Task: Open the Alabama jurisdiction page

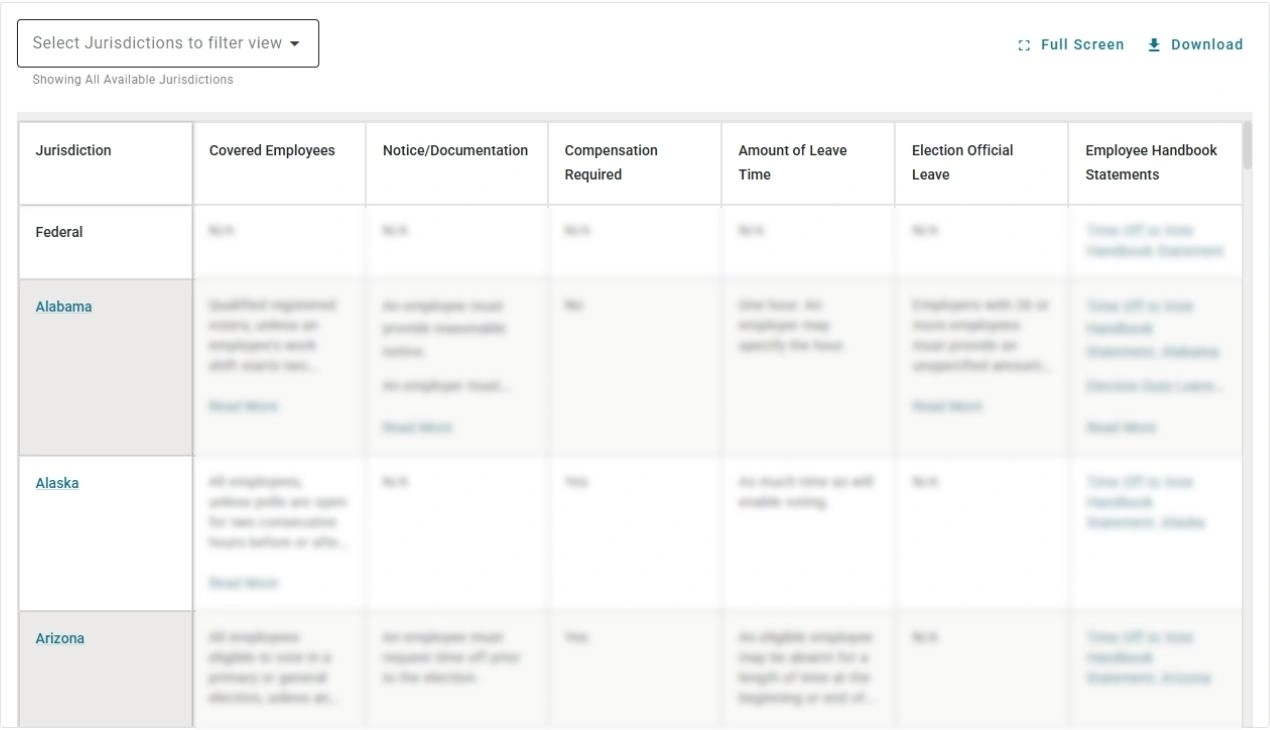Action: point(63,307)
